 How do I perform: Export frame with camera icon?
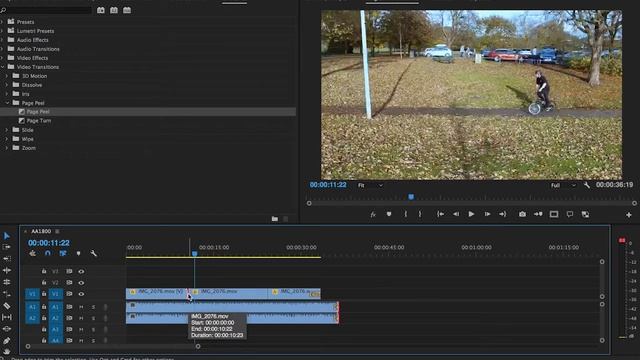522,214
